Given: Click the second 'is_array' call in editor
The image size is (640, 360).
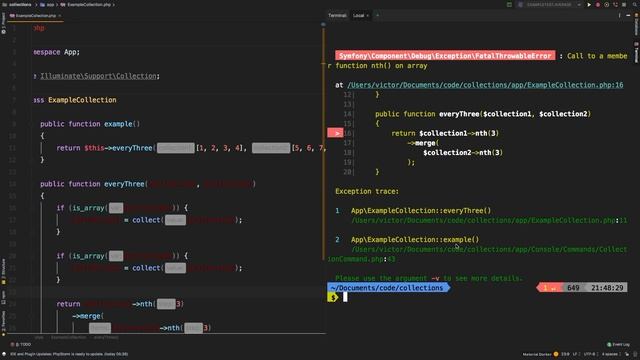Looking at the screenshot, I should coord(88,256).
